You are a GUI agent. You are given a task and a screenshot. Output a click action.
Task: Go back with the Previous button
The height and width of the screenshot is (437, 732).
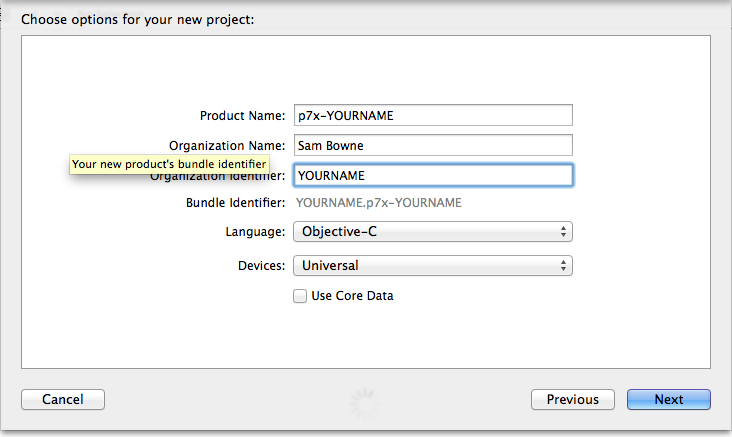(x=572, y=399)
